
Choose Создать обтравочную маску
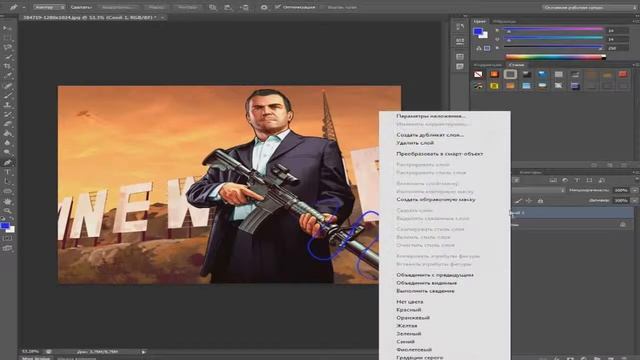(436, 200)
